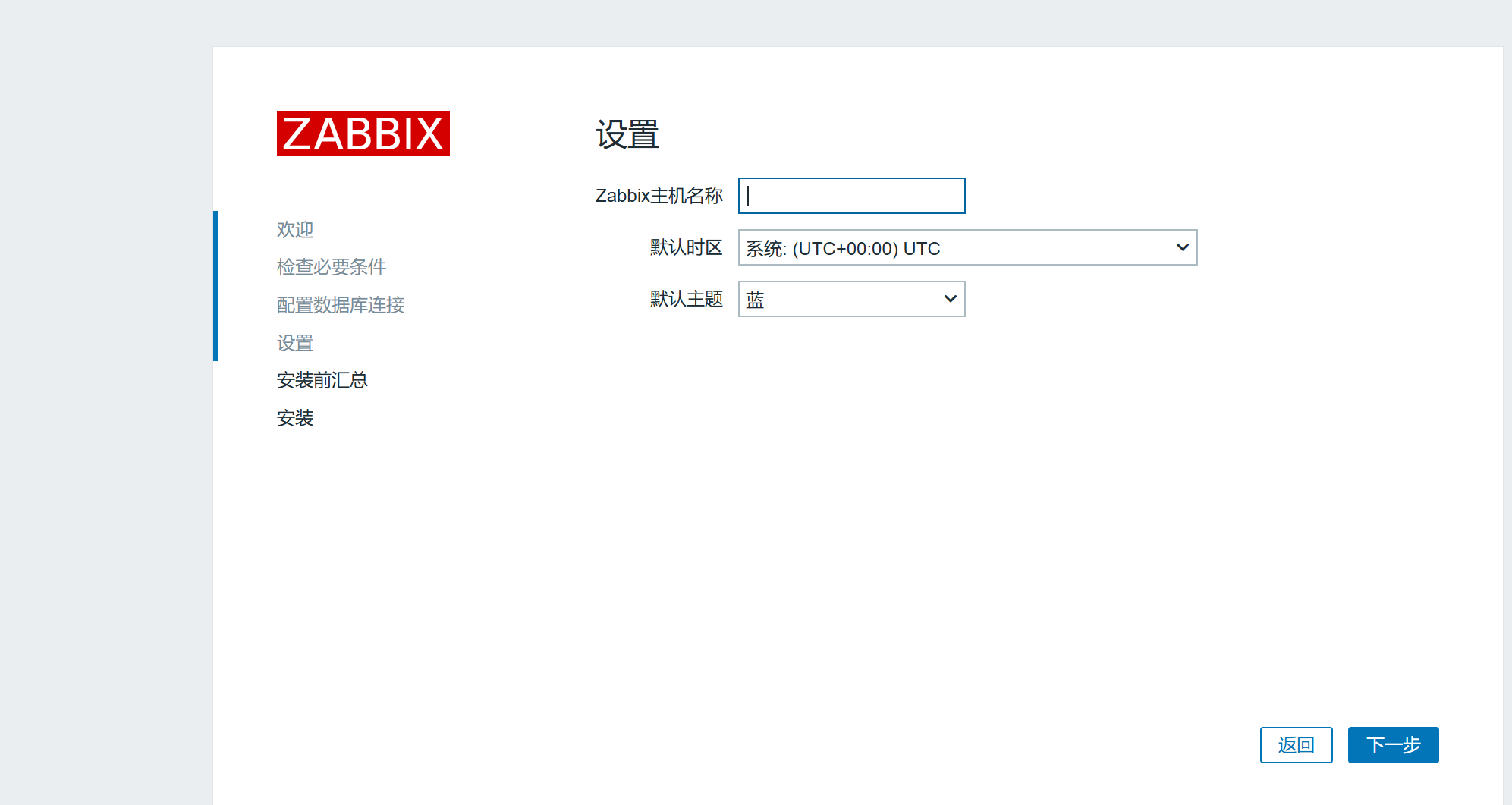This screenshot has height=805, width=1512.
Task: Click the timezone dropdown chevron arrow
Action: pyautogui.click(x=1181, y=247)
